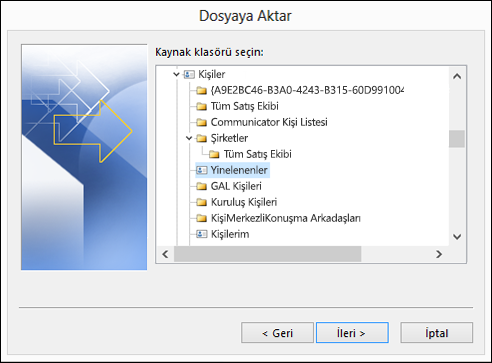Screen dimensions: 492x363
Task: Click the Kişiler contact card icon
Action: pos(189,74)
